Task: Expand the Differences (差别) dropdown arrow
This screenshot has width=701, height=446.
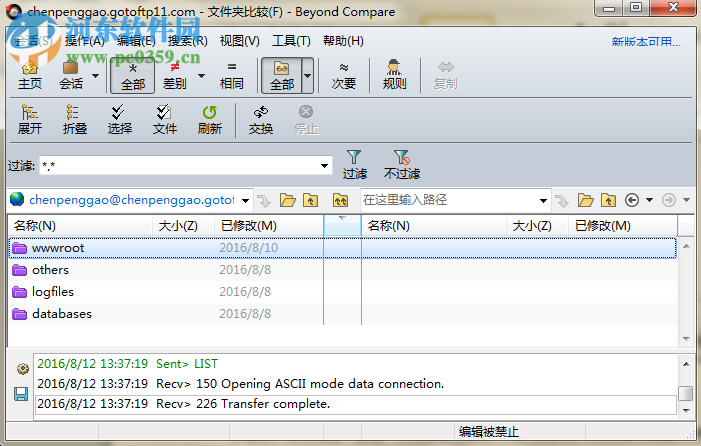Action: tap(202, 76)
